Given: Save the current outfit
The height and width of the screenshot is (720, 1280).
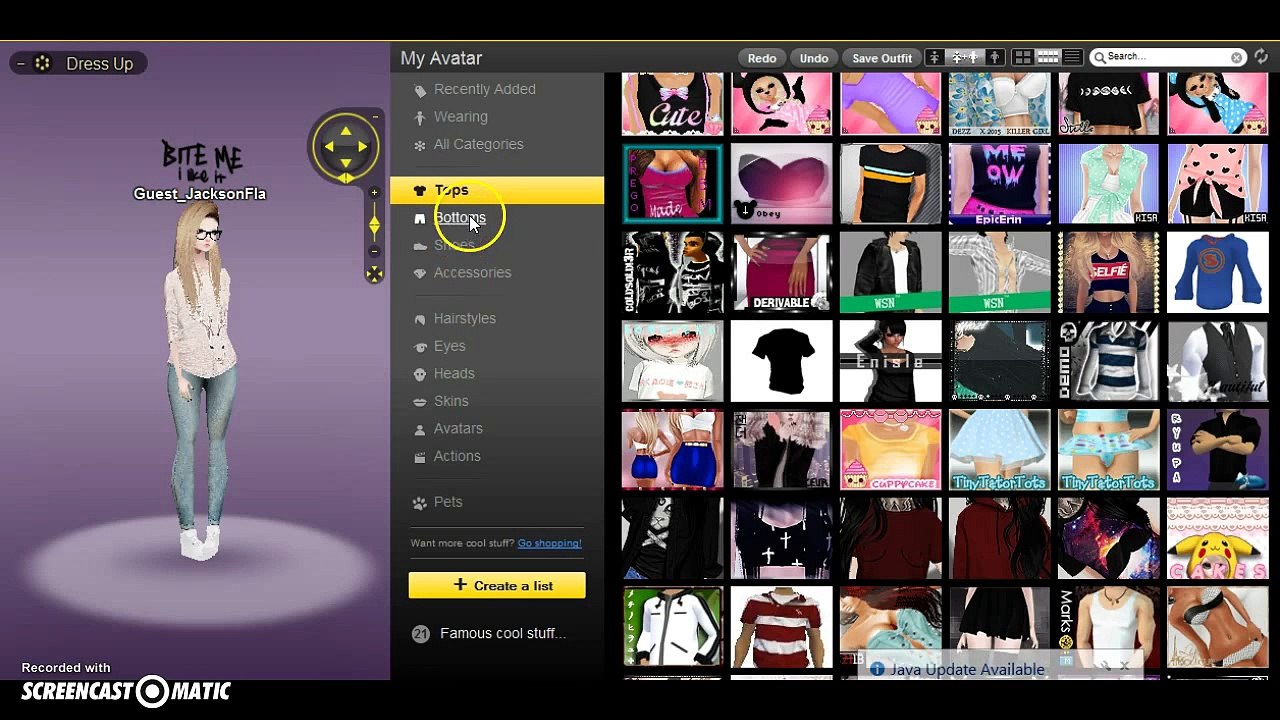Looking at the screenshot, I should pyautogui.click(x=882, y=58).
